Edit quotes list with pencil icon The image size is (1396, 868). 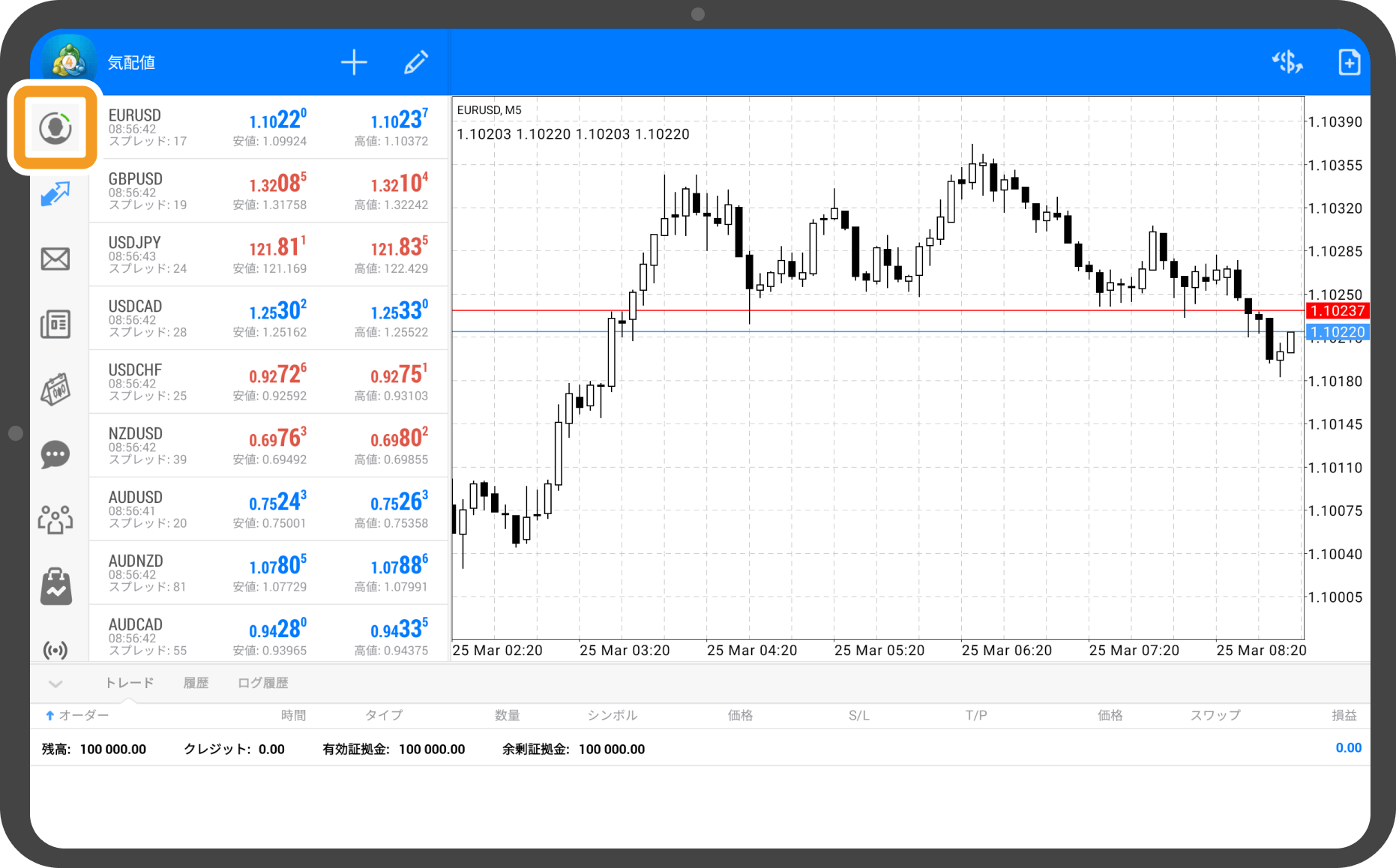click(x=416, y=62)
